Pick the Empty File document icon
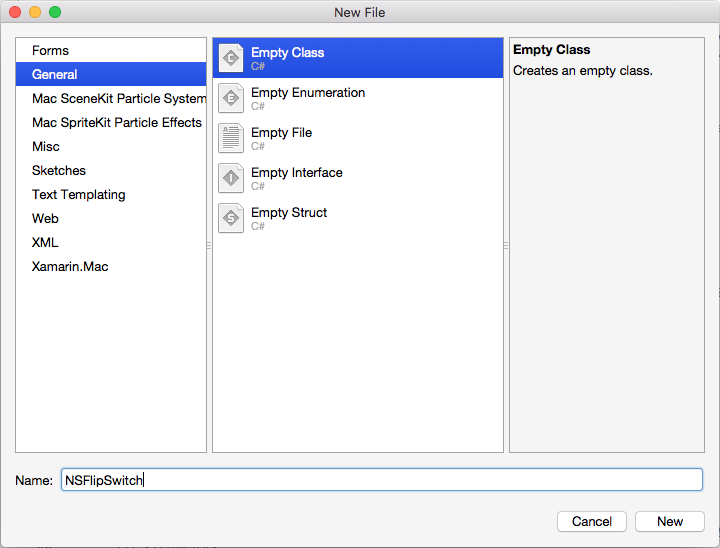The height and width of the screenshot is (548, 720). pos(231,138)
